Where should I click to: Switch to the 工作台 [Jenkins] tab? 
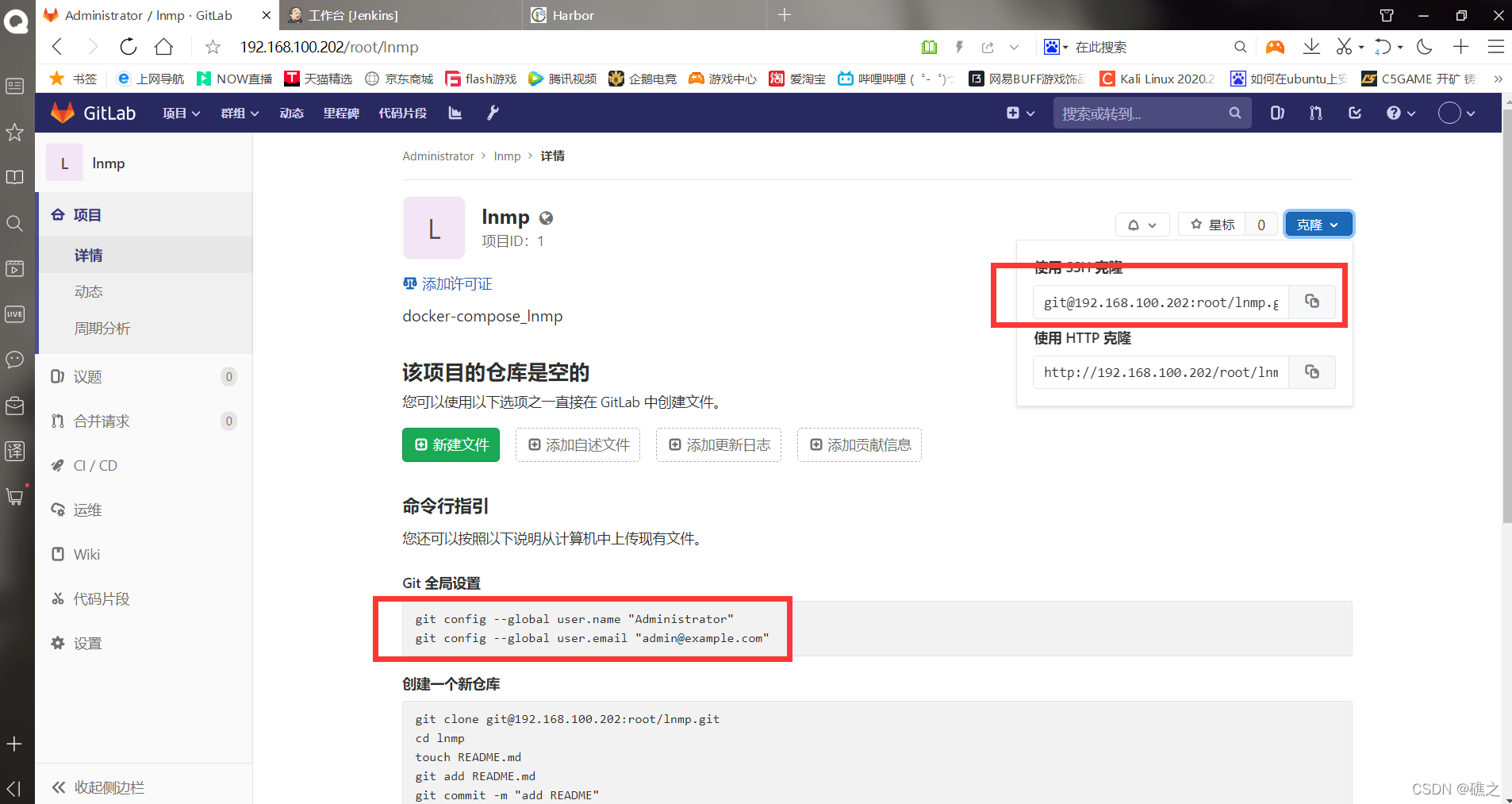point(401,15)
